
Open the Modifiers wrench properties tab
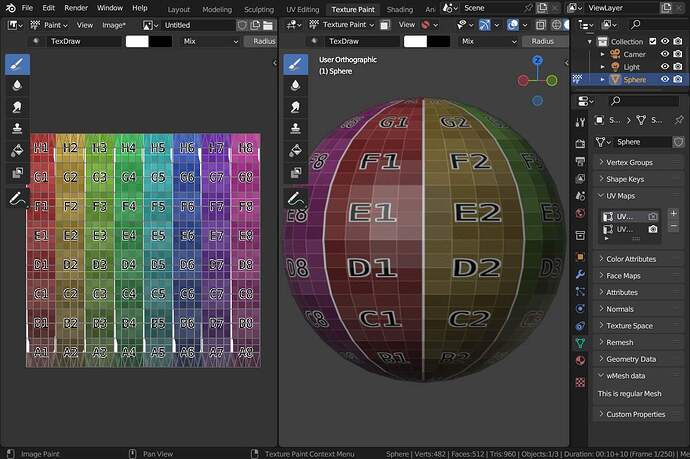coord(580,275)
